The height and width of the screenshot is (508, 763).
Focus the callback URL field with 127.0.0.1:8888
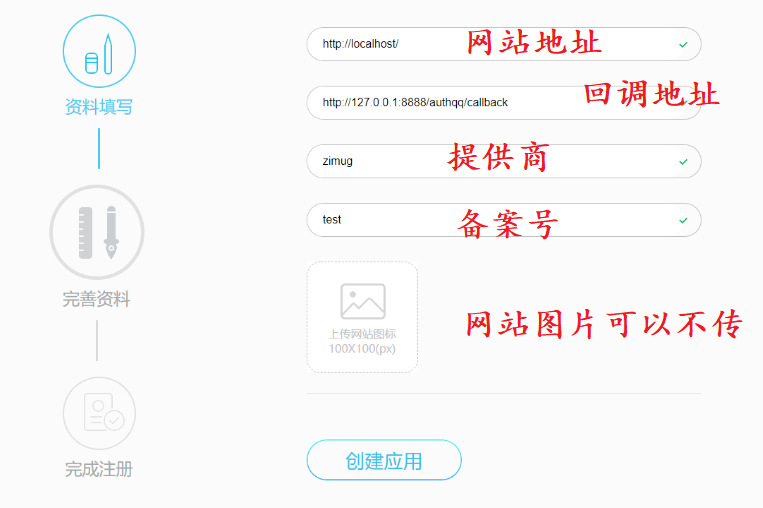(440, 103)
